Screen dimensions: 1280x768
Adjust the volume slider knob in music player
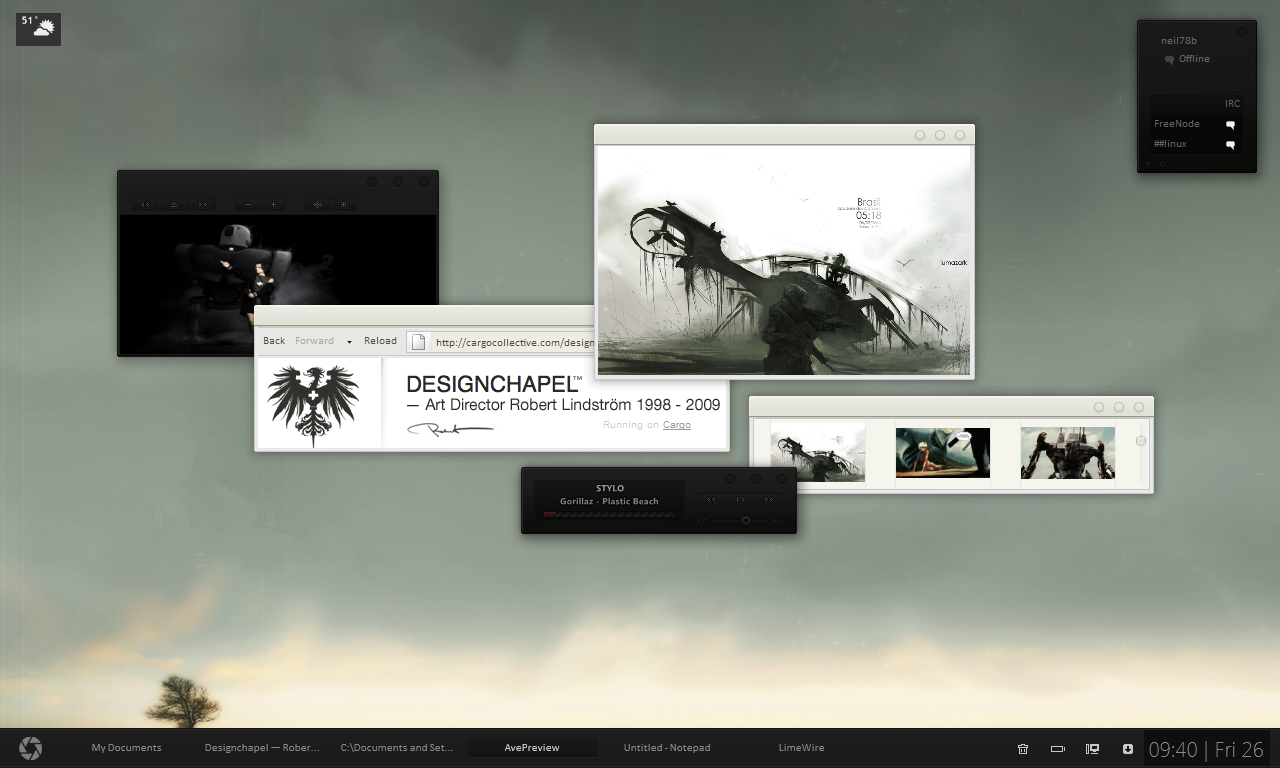pos(746,520)
